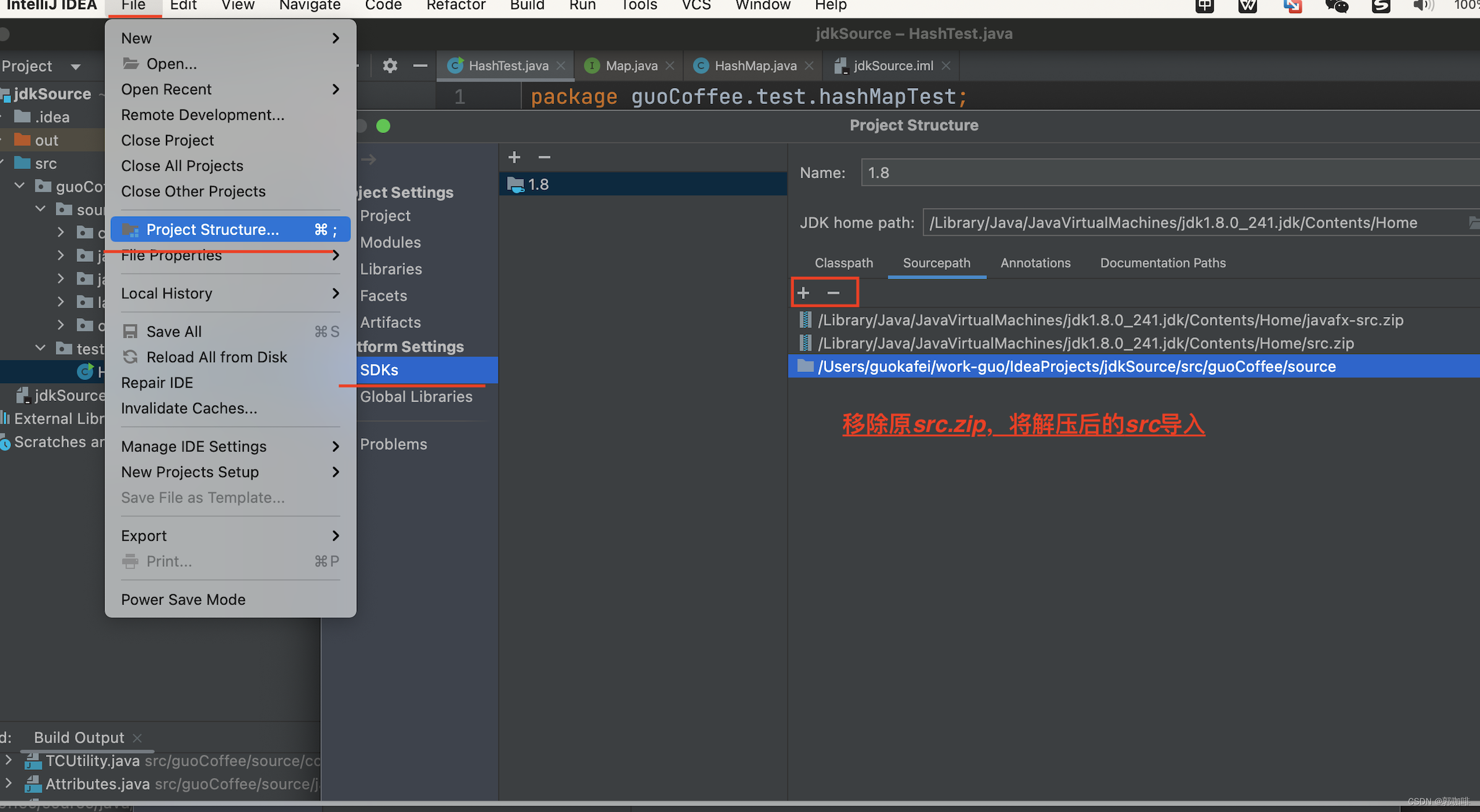1480x812 pixels.
Task: Select the out folder in project tree
Action: [52, 140]
